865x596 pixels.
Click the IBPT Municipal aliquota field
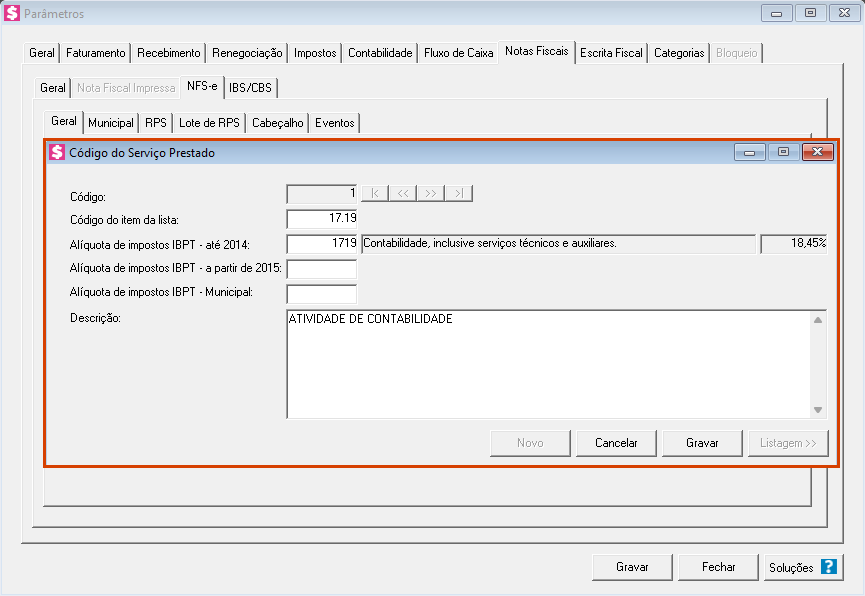click(322, 294)
